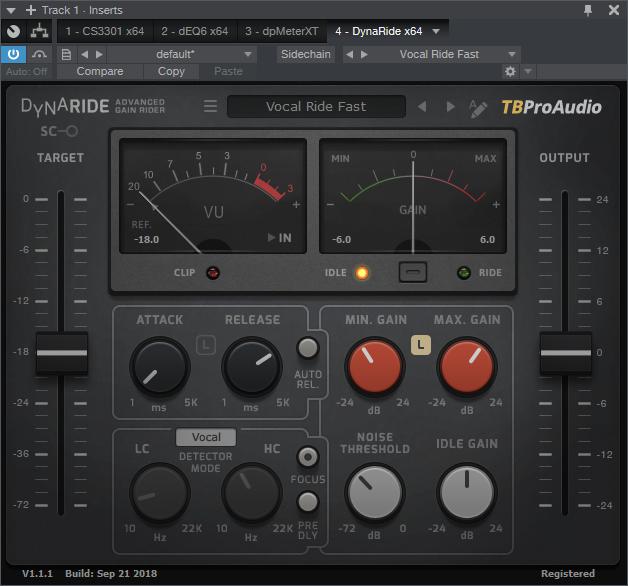The height and width of the screenshot is (586, 628).
Task: Open the Vocal detector mode selector
Action: pos(206,437)
